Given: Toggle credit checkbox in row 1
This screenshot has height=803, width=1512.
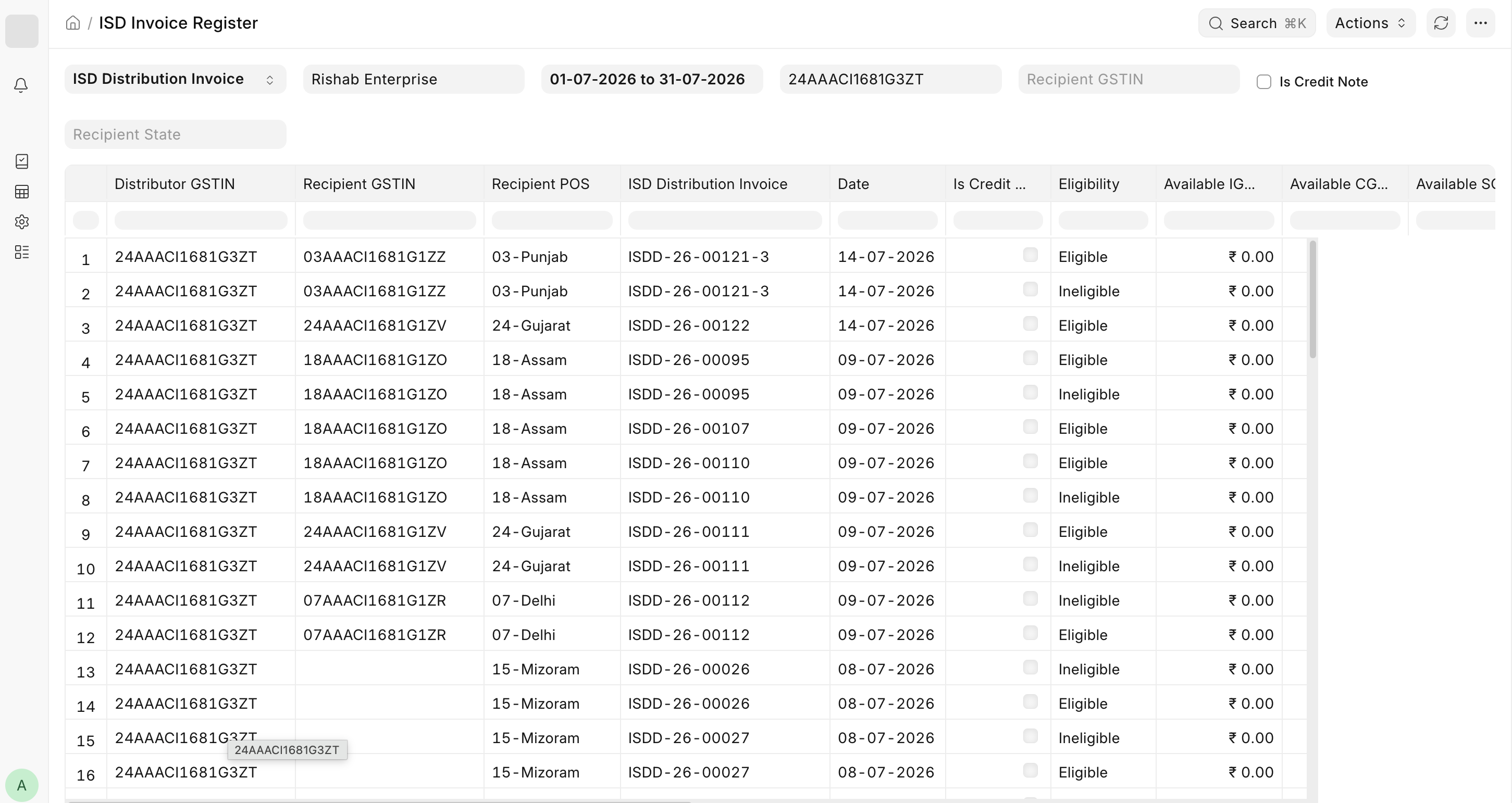Looking at the screenshot, I should (1030, 255).
